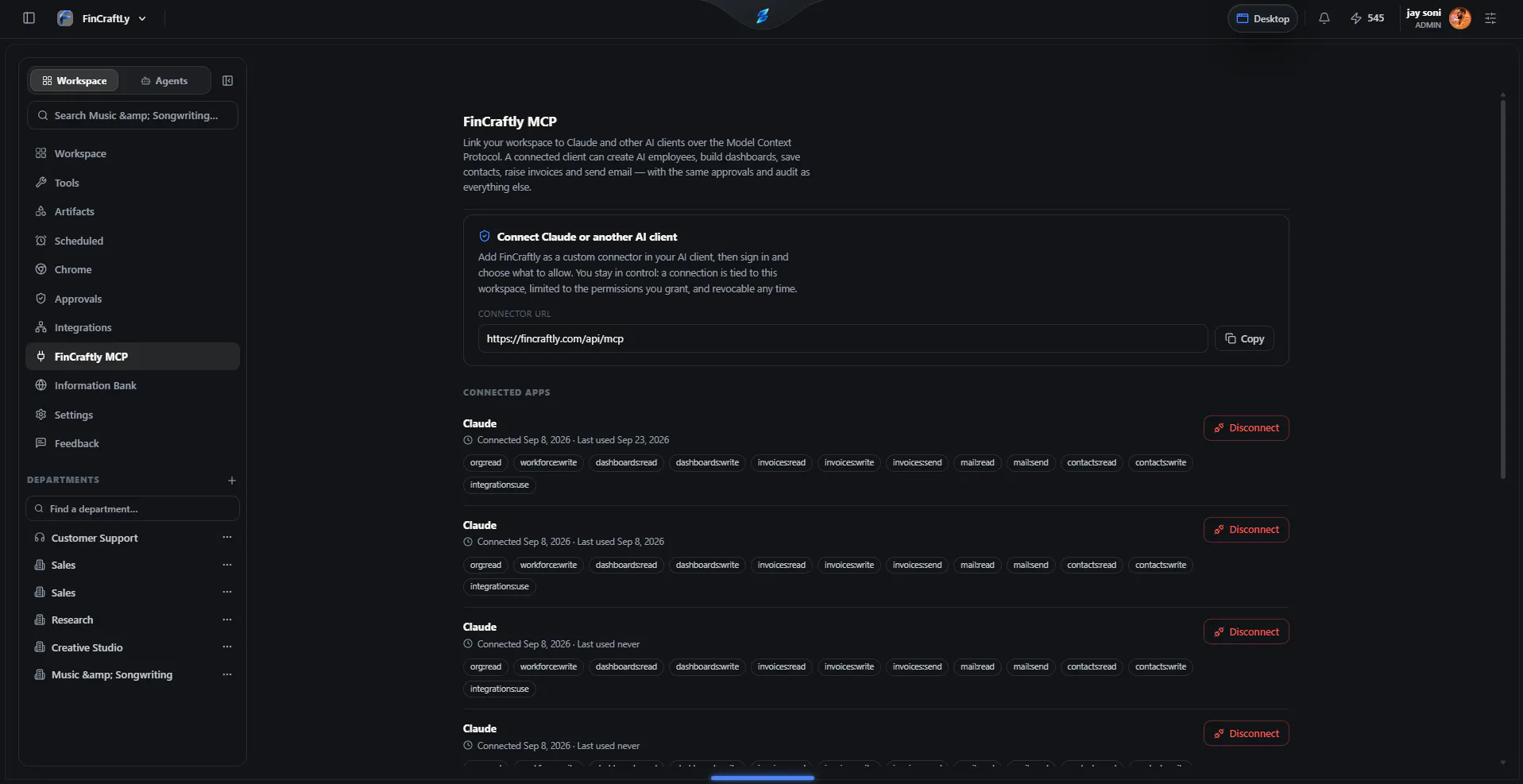Open Integrations page
The width and height of the screenshot is (1523, 784).
pos(133,327)
